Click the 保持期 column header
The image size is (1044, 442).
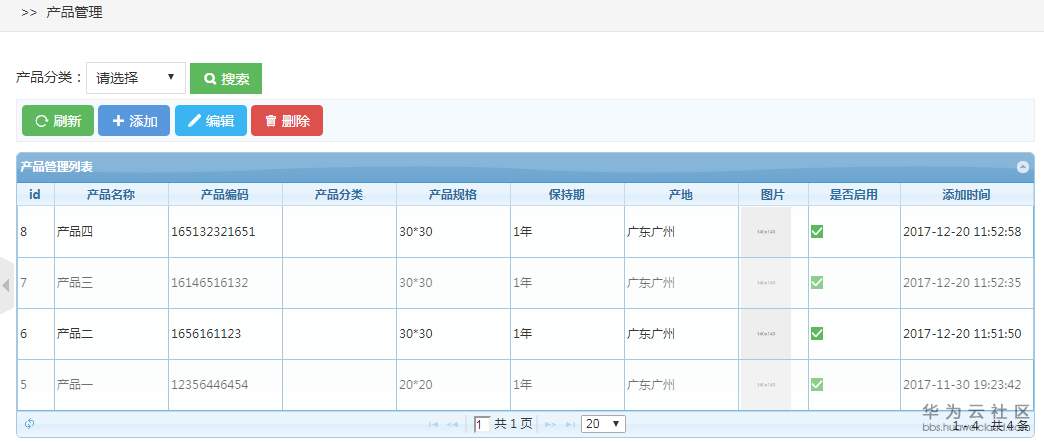[567, 194]
